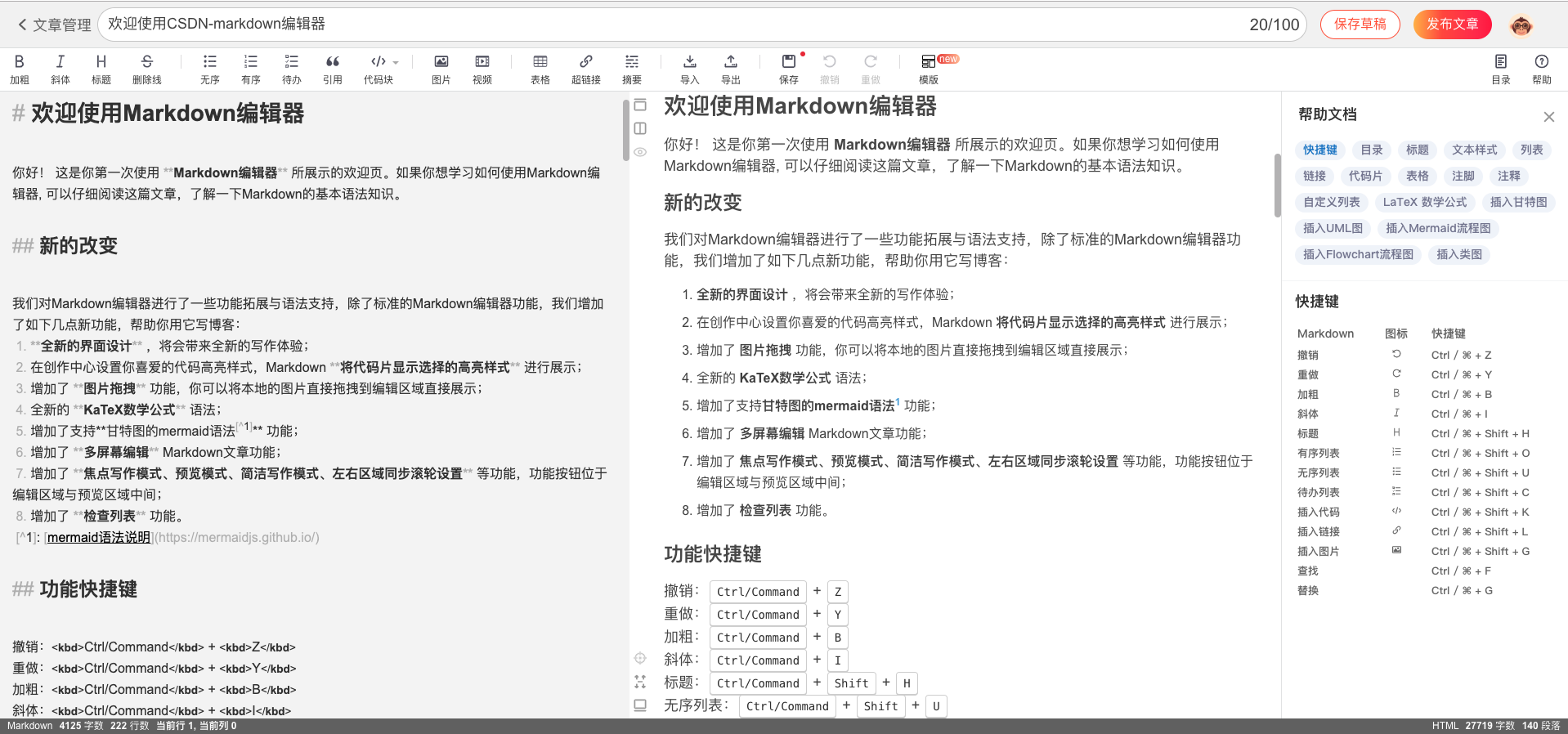
Task: Toggle split-pane layout icon
Action: (x=640, y=128)
